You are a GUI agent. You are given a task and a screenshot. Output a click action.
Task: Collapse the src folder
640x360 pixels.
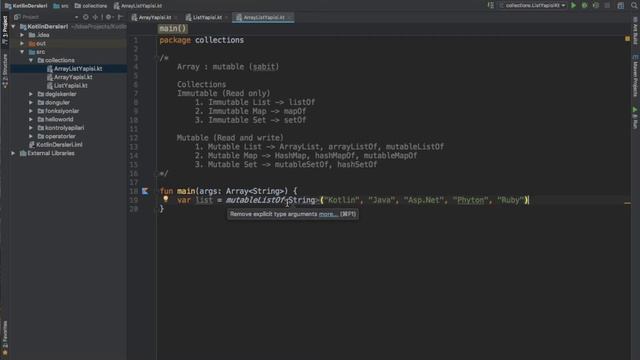[22, 52]
